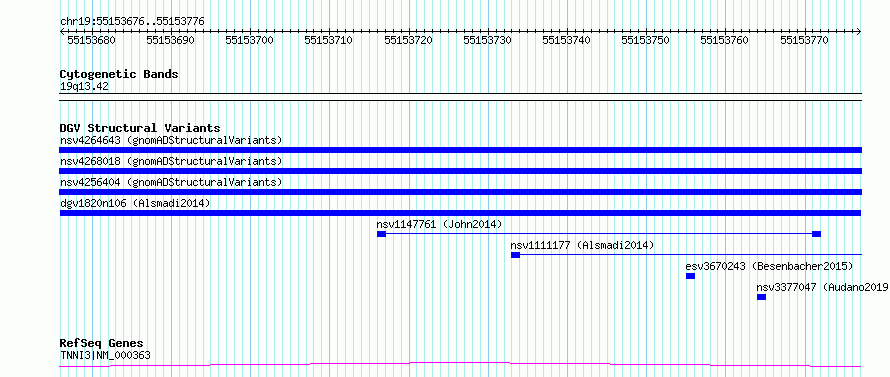The height and width of the screenshot is (377, 890).
Task: Click ruler position 55153680
Action: pyautogui.click(x=92, y=40)
